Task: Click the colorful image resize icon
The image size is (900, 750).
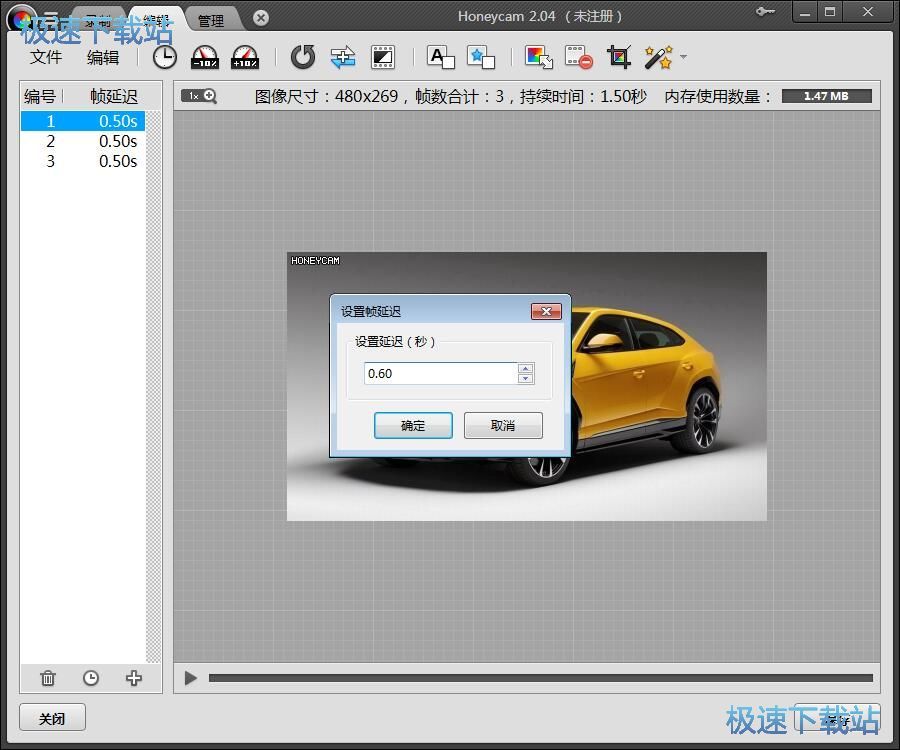Action: 539,57
